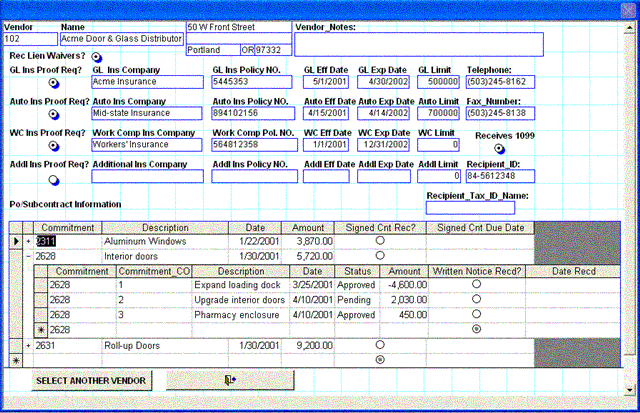Toggle WC Ins Proof Req option
This screenshot has height=413, width=640.
click(54, 146)
